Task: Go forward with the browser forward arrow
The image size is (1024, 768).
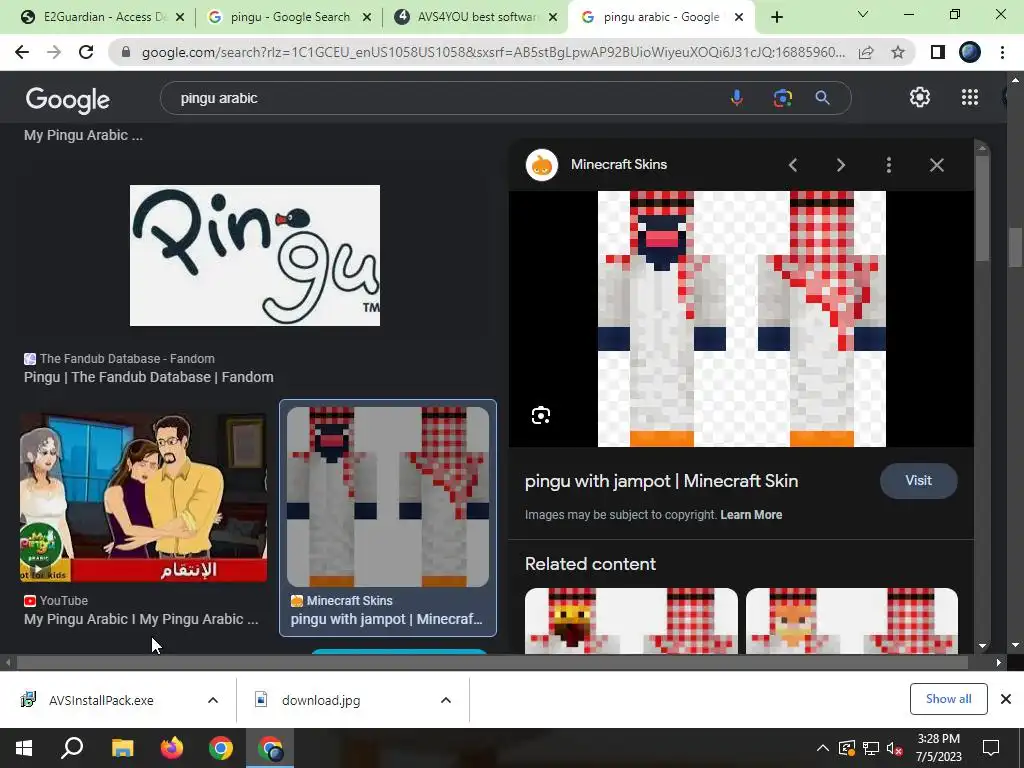Action: pyautogui.click(x=54, y=52)
